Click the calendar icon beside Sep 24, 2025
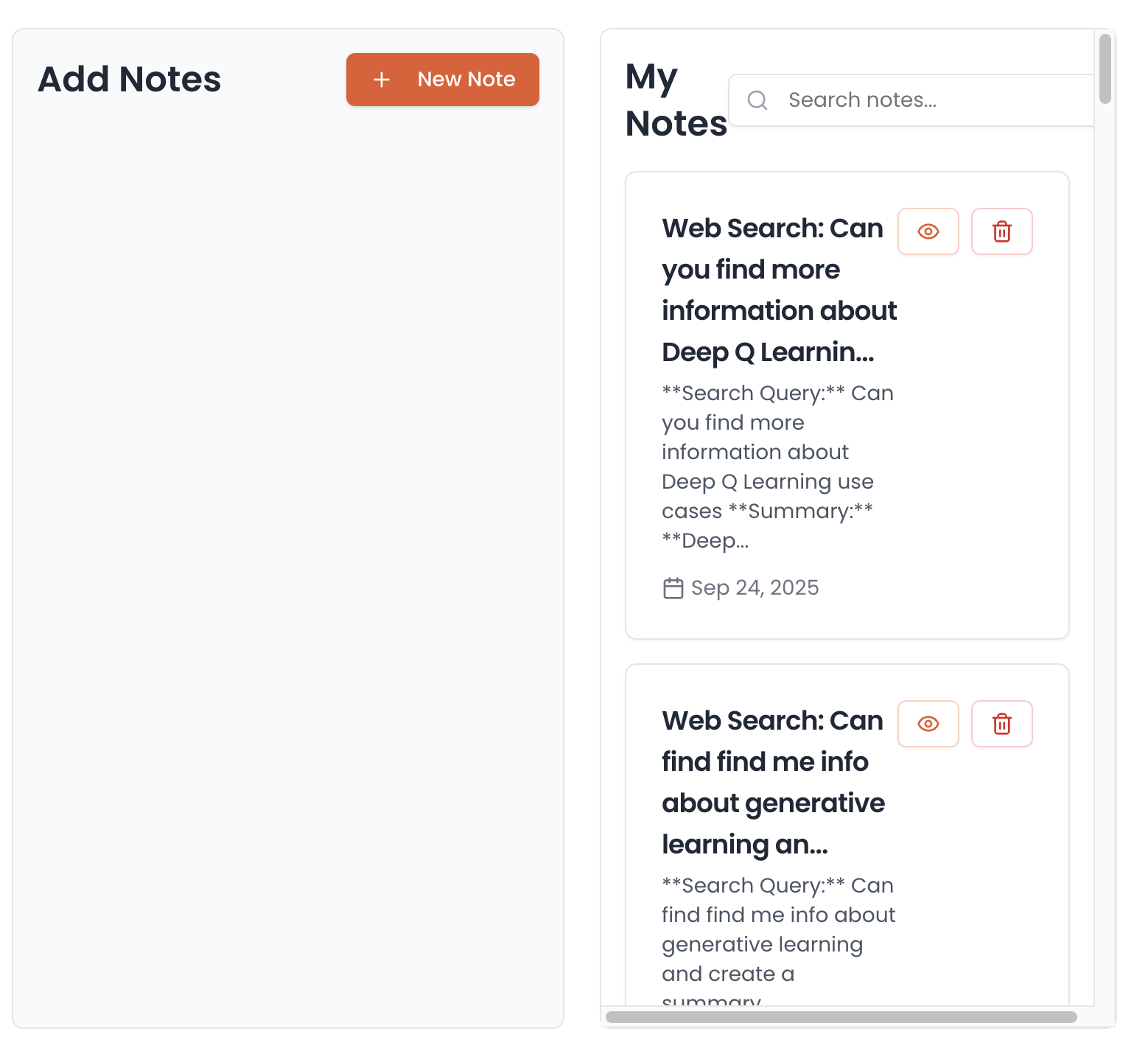The image size is (1148, 1051). [x=673, y=588]
